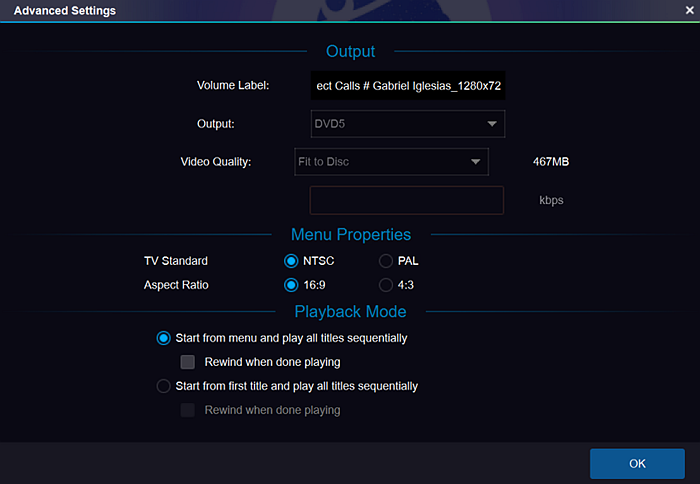The height and width of the screenshot is (484, 700).
Task: Select PAL TV standard
Action: (386, 261)
